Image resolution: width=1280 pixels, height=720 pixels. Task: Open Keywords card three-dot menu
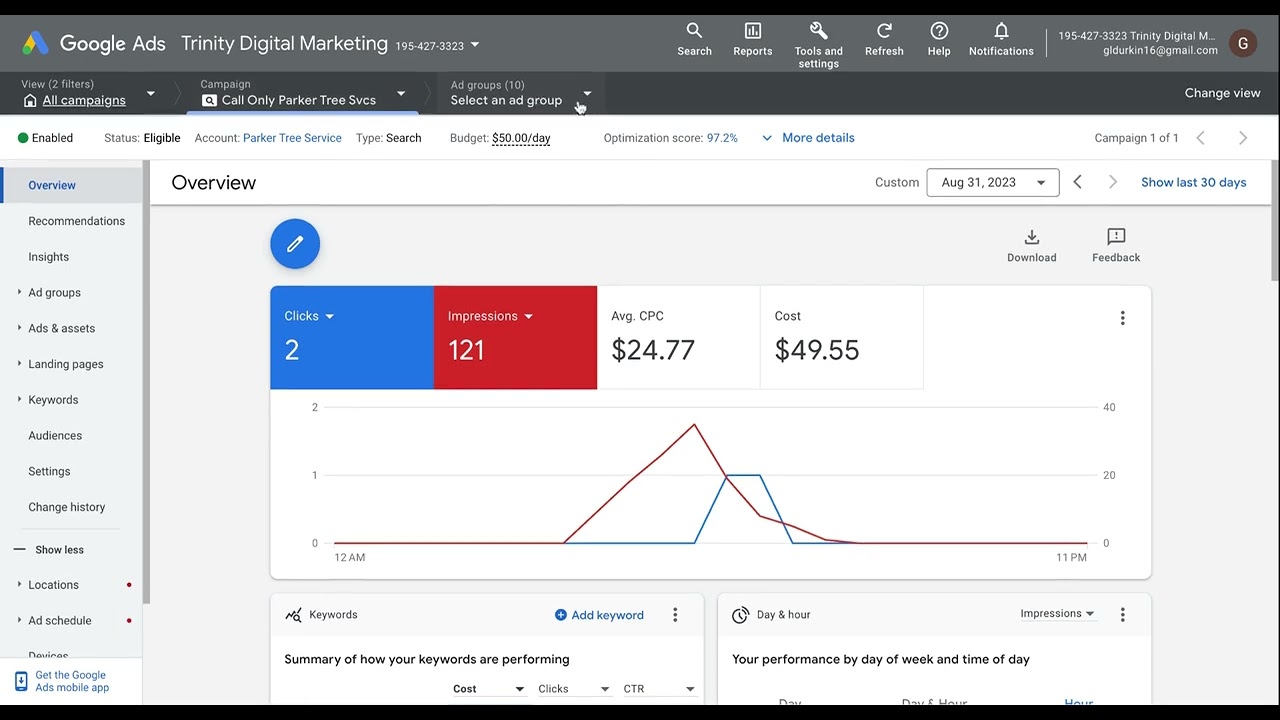pyautogui.click(x=675, y=615)
